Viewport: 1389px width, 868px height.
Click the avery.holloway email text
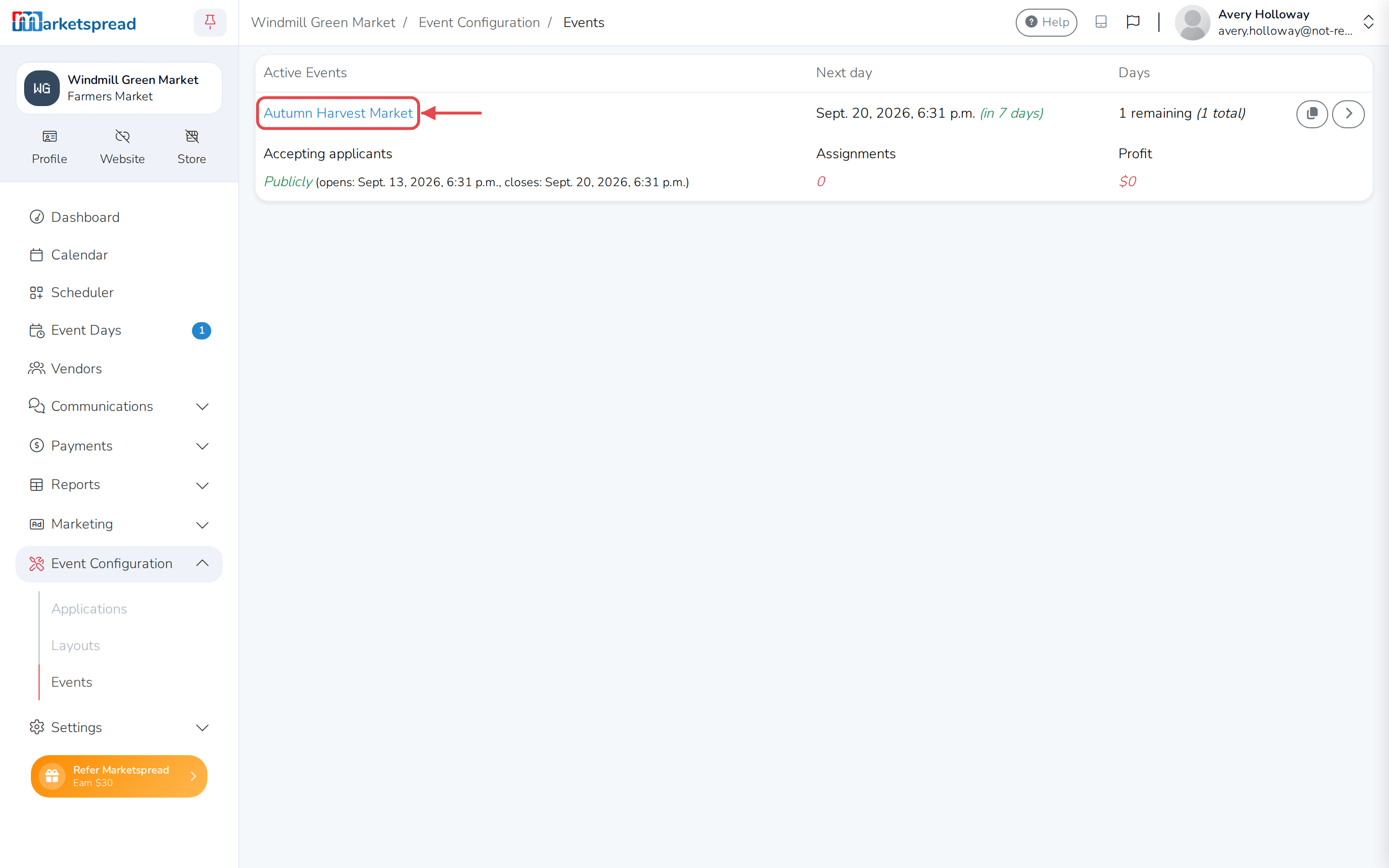pyautogui.click(x=1285, y=31)
